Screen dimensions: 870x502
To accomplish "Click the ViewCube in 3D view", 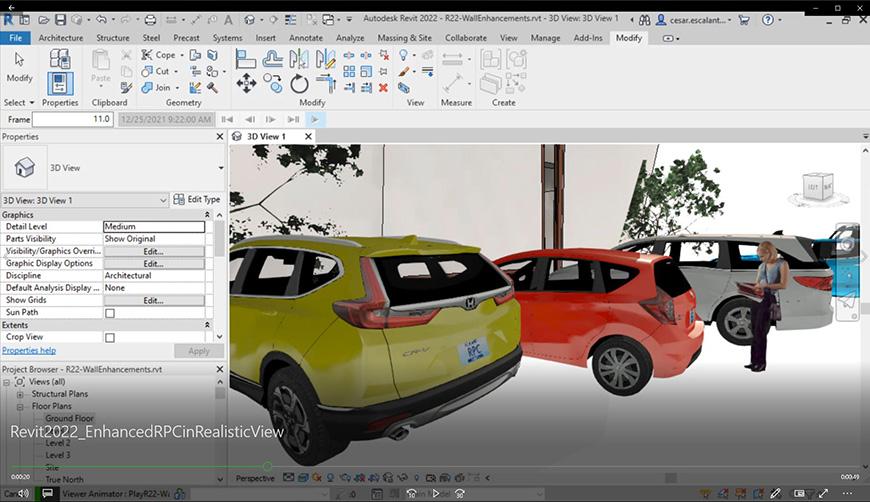I will [818, 187].
